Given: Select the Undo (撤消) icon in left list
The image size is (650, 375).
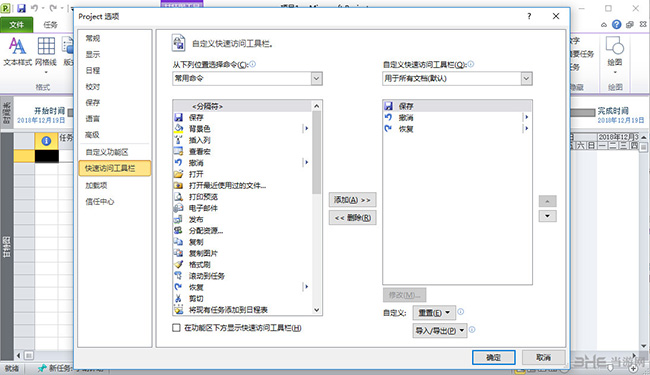Looking at the screenshot, I should [x=179, y=163].
